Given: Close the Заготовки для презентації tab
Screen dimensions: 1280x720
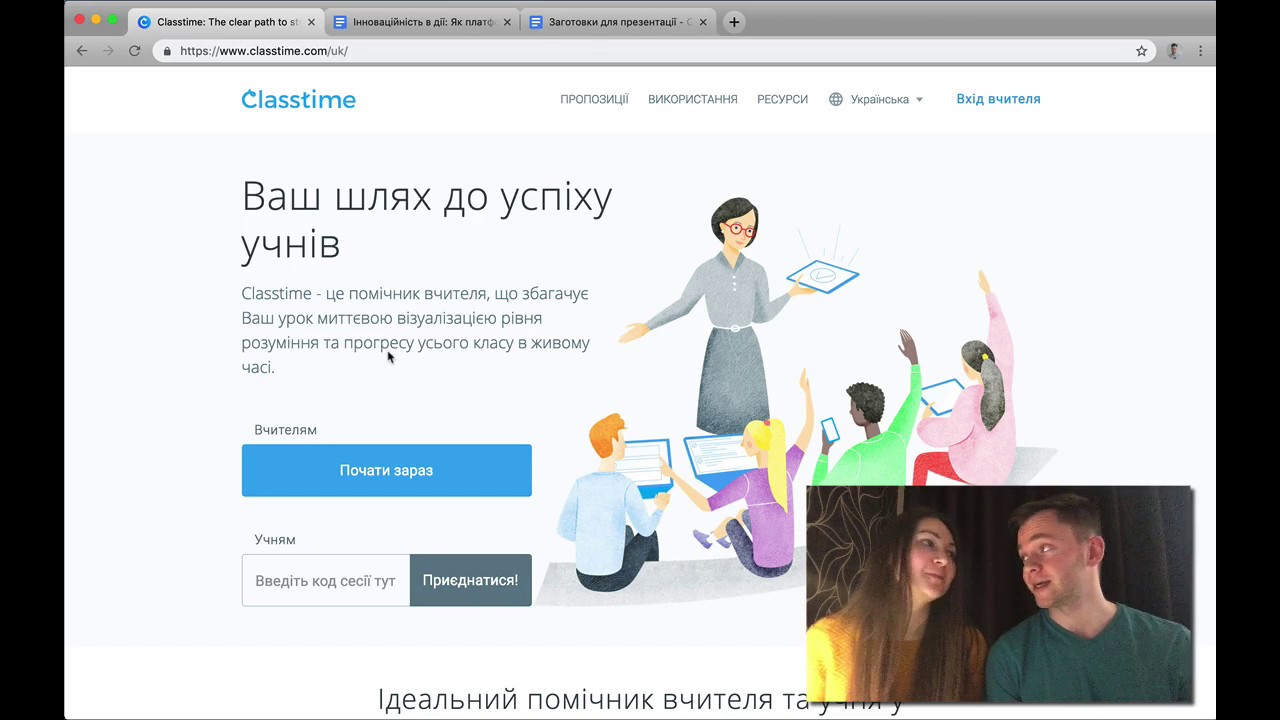Looking at the screenshot, I should pos(703,22).
